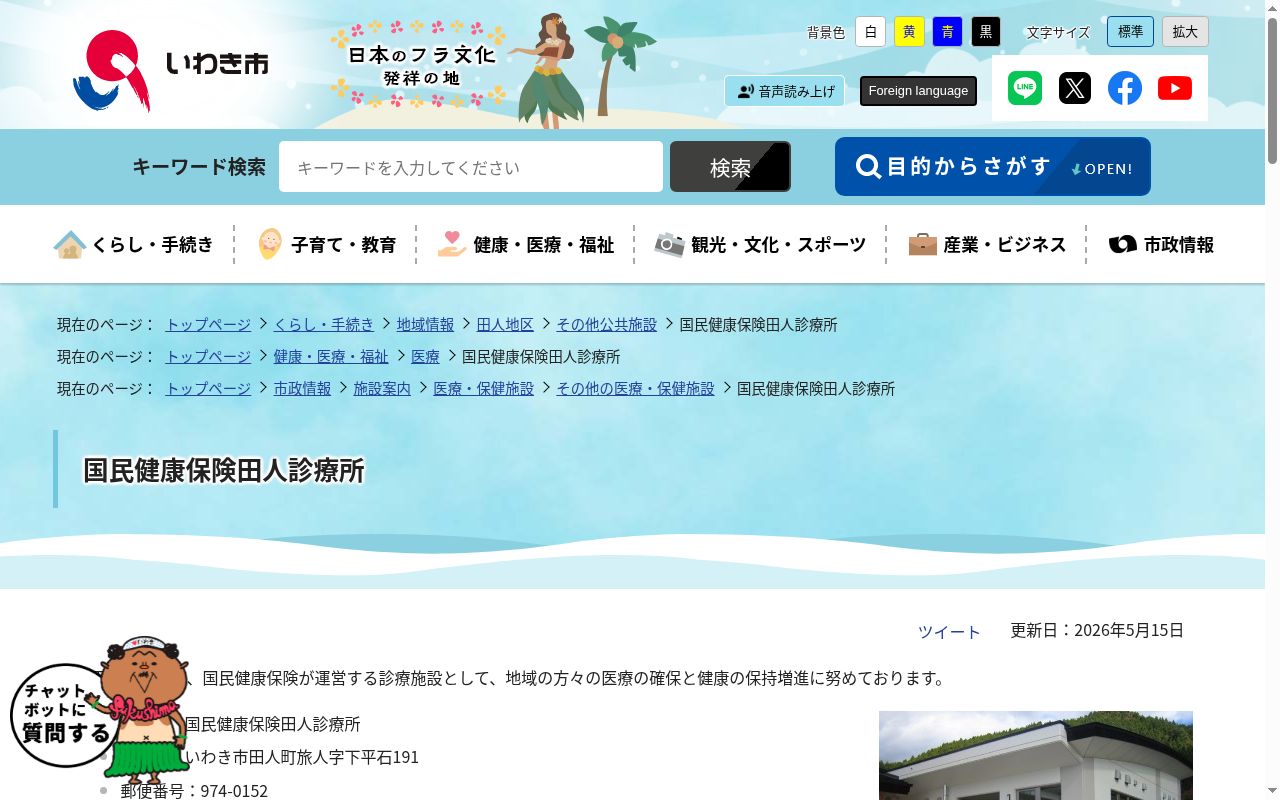Viewport: 1280px width, 800px height.
Task: Open the Foreign language options
Action: tap(918, 91)
